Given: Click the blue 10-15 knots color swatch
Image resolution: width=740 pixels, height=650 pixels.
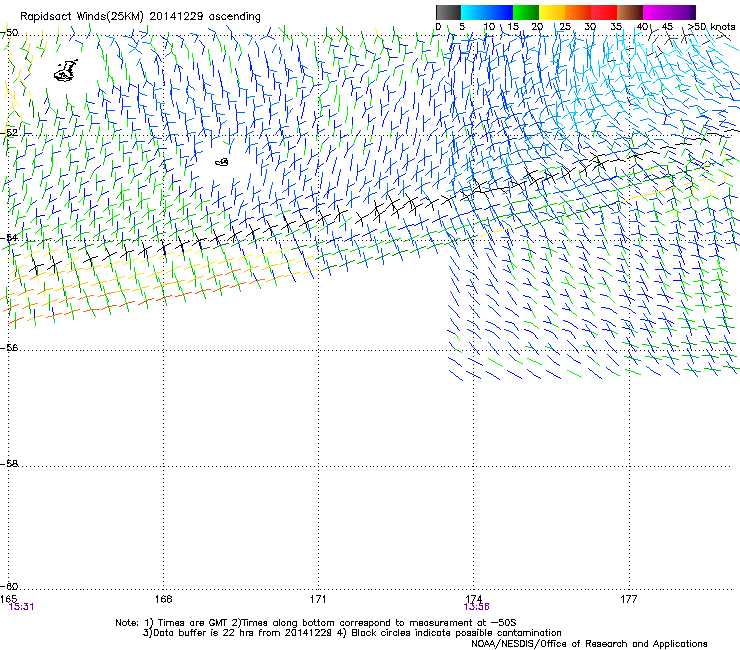Looking at the screenshot, I should pos(500,12).
